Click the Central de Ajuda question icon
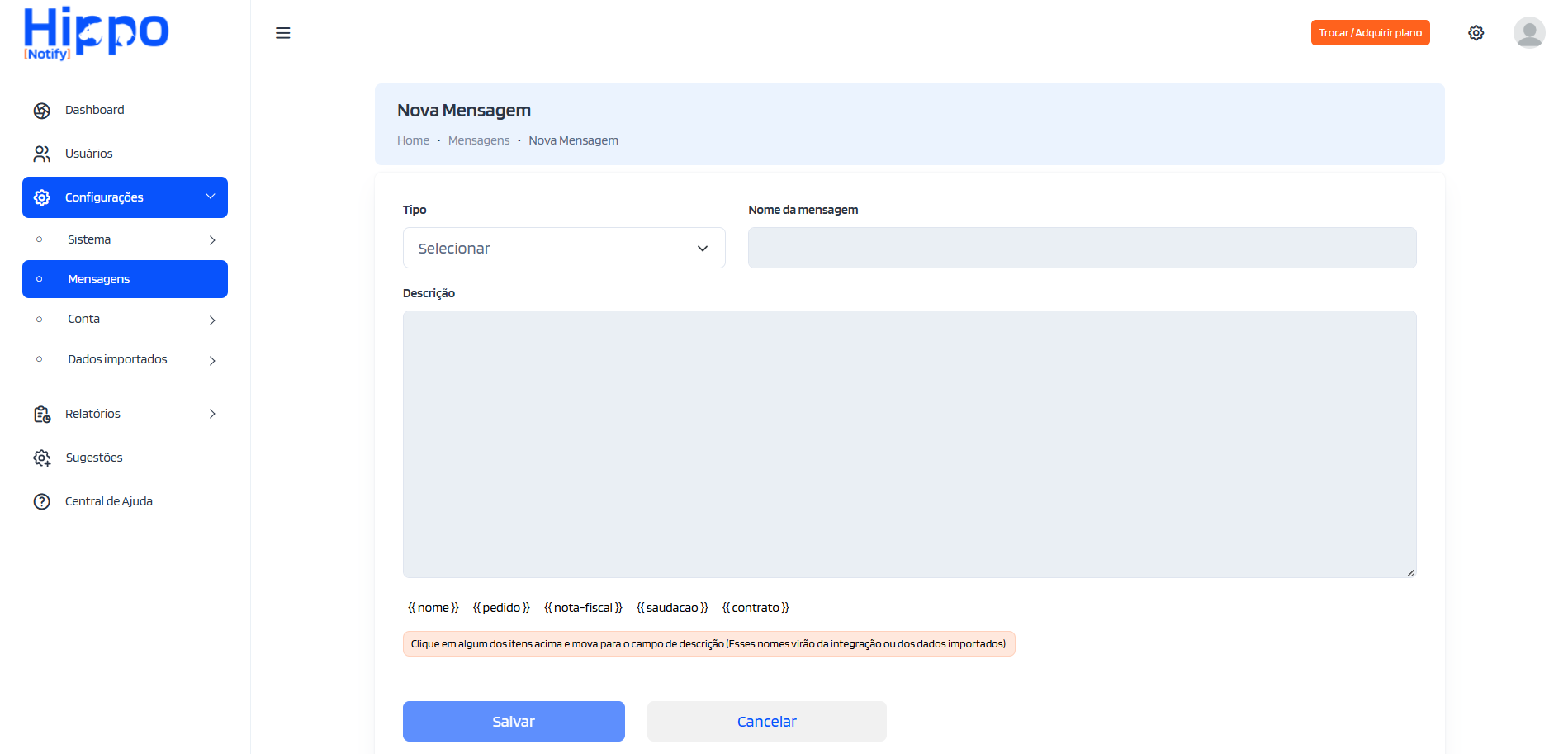The image size is (1568, 754). [x=42, y=502]
